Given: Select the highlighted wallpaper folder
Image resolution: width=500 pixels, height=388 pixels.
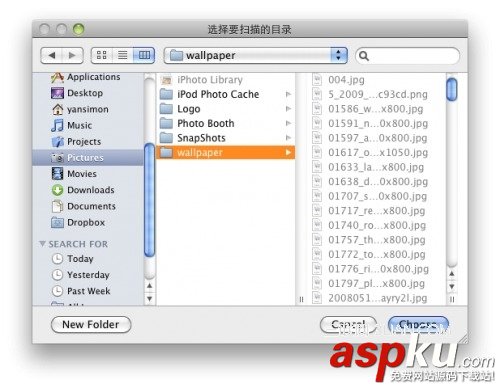Looking at the screenshot, I should (226, 153).
